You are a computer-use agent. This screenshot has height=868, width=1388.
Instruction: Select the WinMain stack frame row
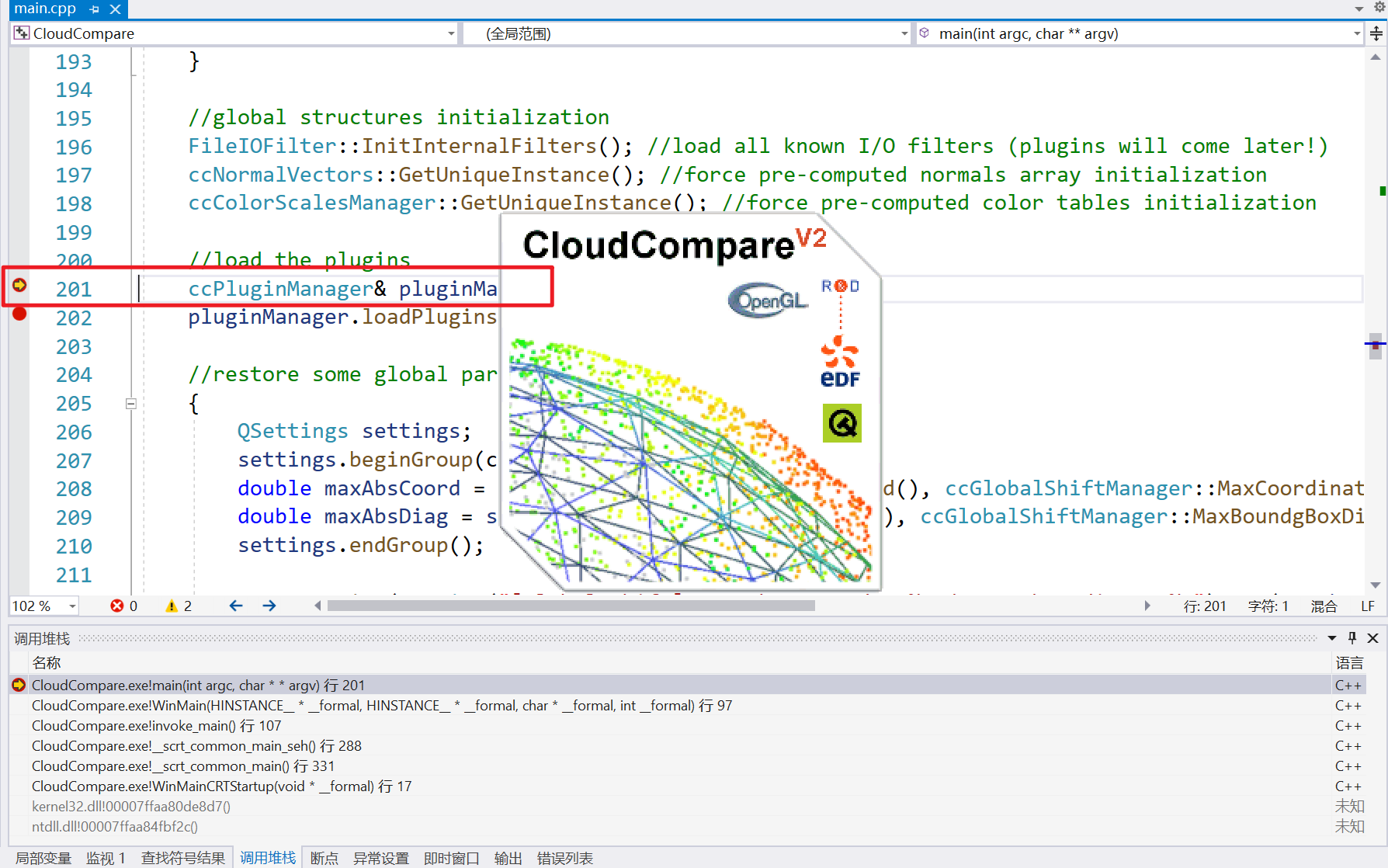(687, 706)
